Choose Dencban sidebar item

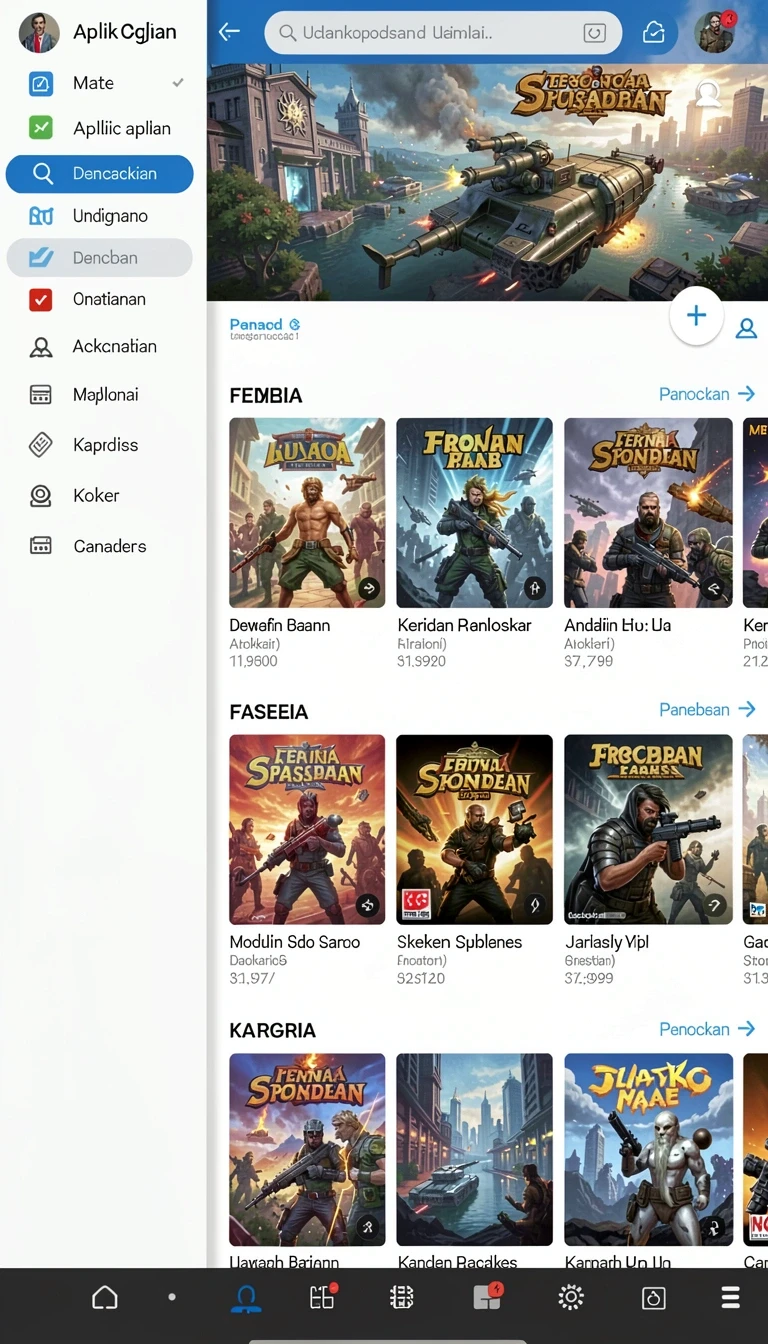point(99,257)
